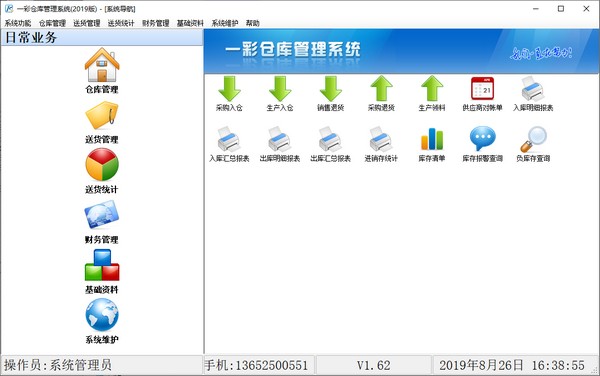Open the 帮助 menu
The width and height of the screenshot is (600, 376).
(x=253, y=23)
